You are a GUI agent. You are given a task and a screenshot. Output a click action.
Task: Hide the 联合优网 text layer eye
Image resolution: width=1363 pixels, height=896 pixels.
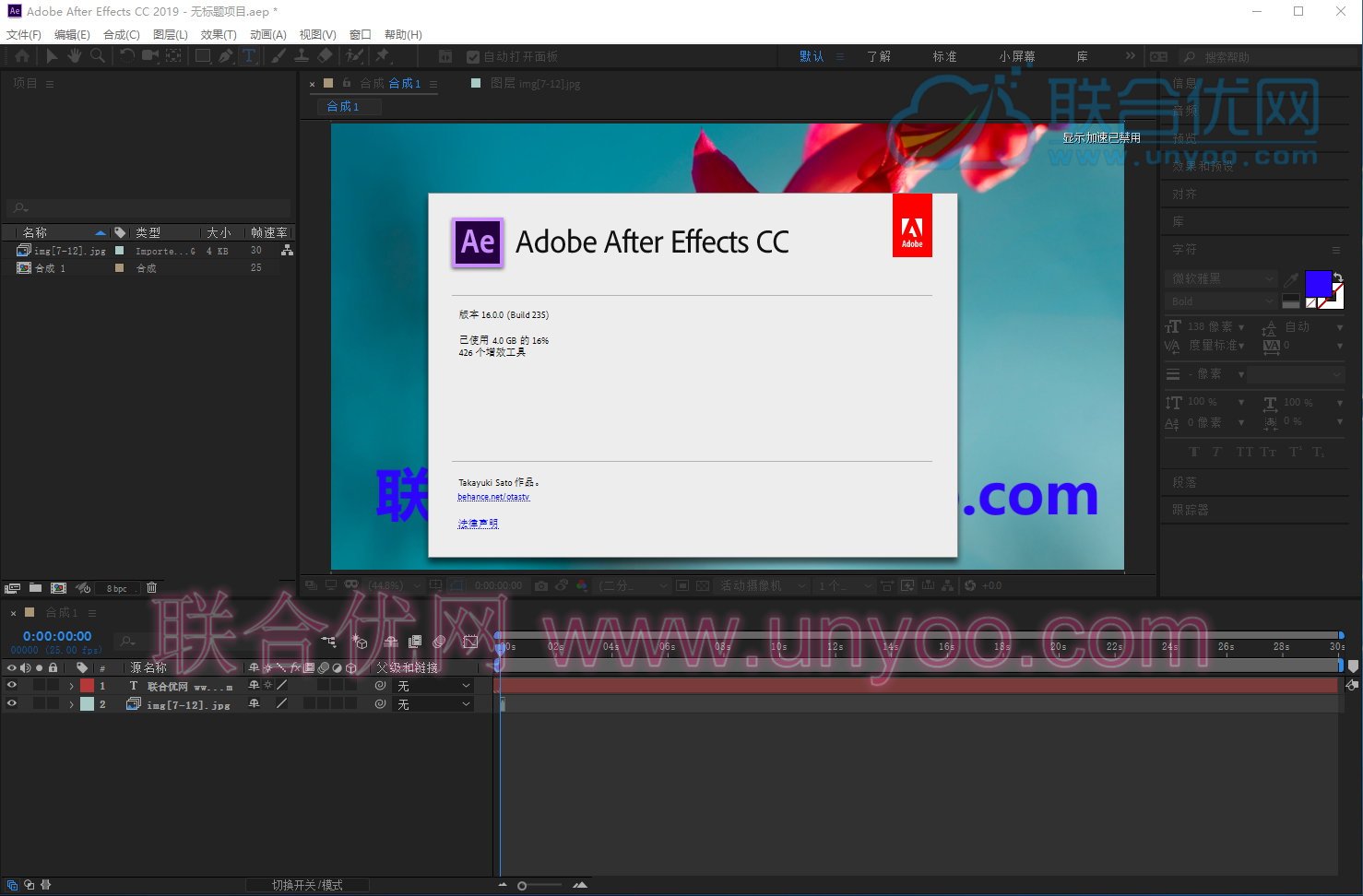pyautogui.click(x=12, y=686)
